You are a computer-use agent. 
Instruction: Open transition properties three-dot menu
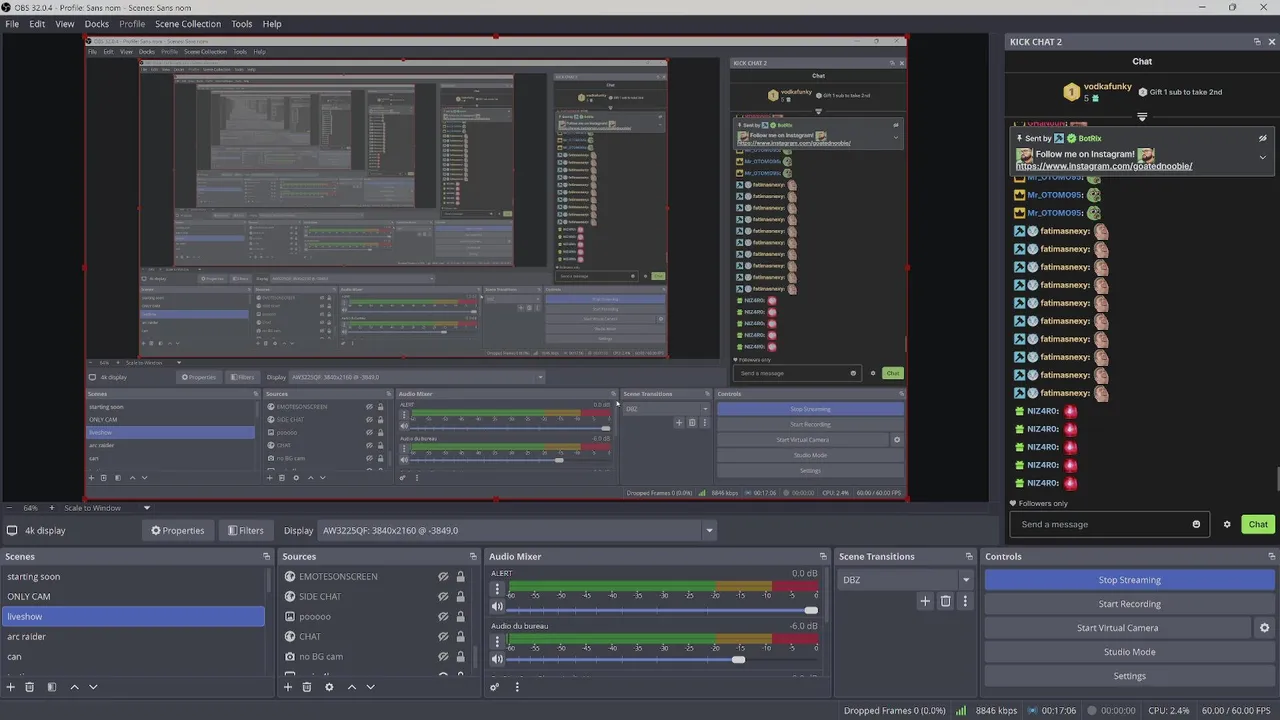tap(965, 601)
